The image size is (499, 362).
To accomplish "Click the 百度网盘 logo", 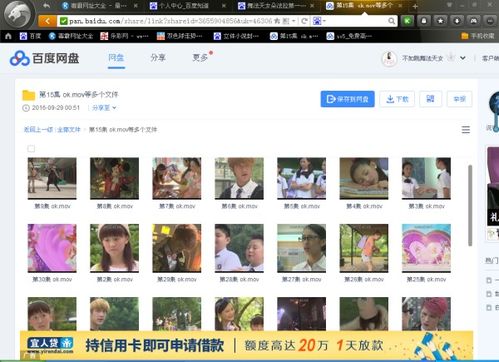I will click(44, 58).
